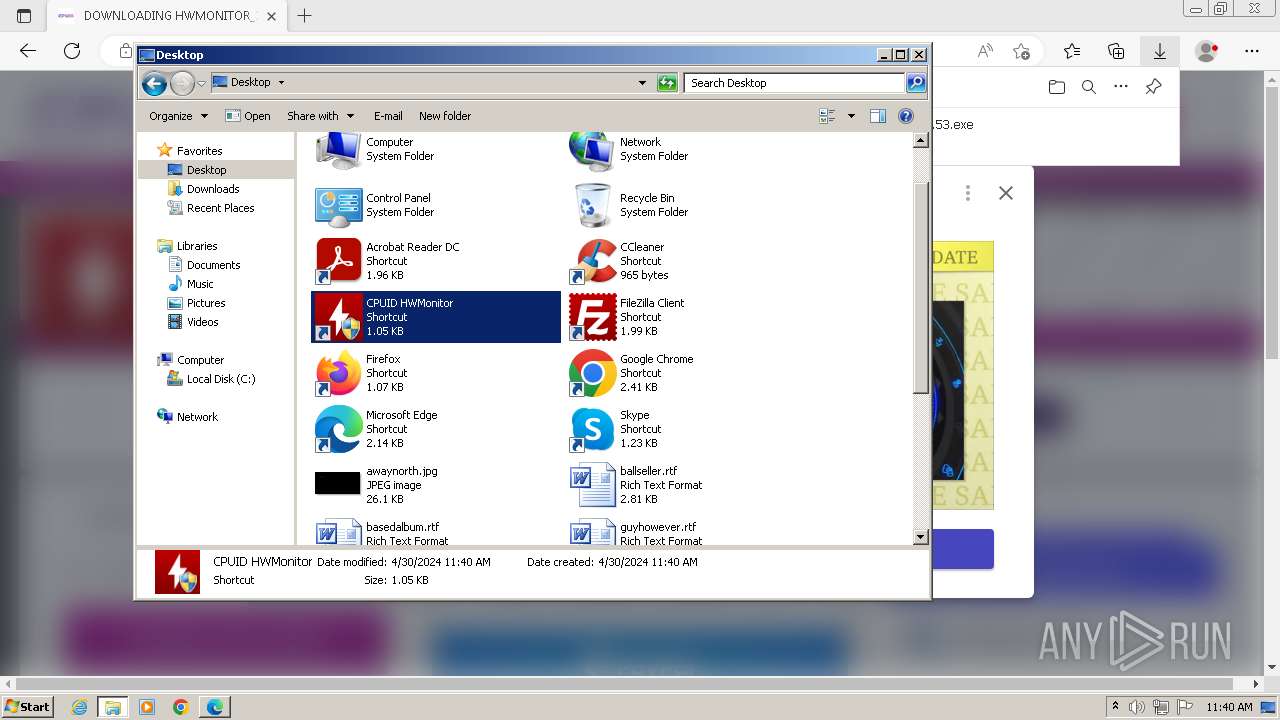The image size is (1280, 720).
Task: Click the browser Refresh button
Action: (72, 51)
